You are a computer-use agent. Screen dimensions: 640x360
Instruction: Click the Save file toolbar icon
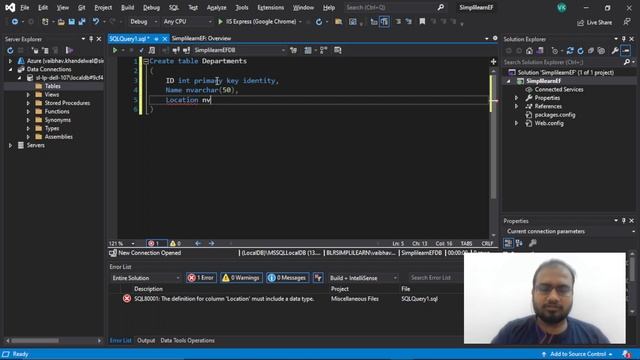point(71,22)
